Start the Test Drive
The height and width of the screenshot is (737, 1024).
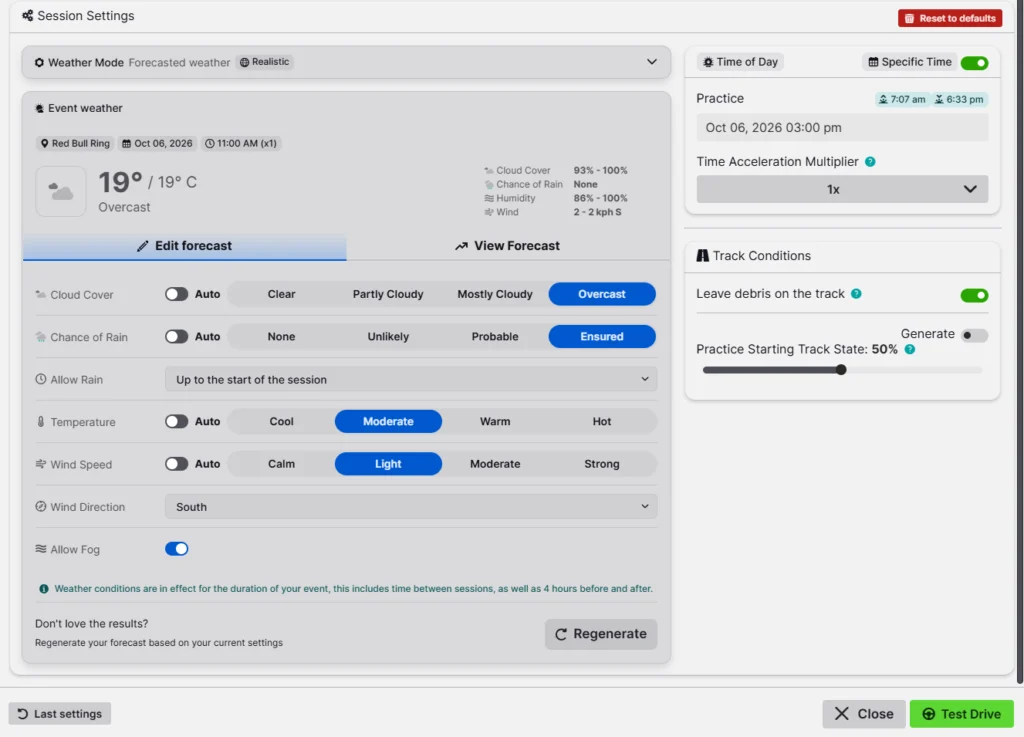point(961,714)
